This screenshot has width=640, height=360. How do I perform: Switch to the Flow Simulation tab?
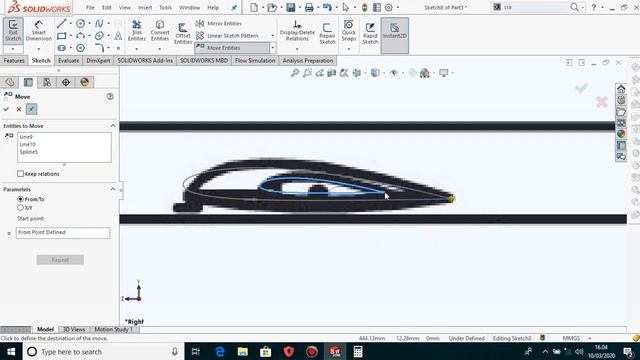tap(255, 60)
